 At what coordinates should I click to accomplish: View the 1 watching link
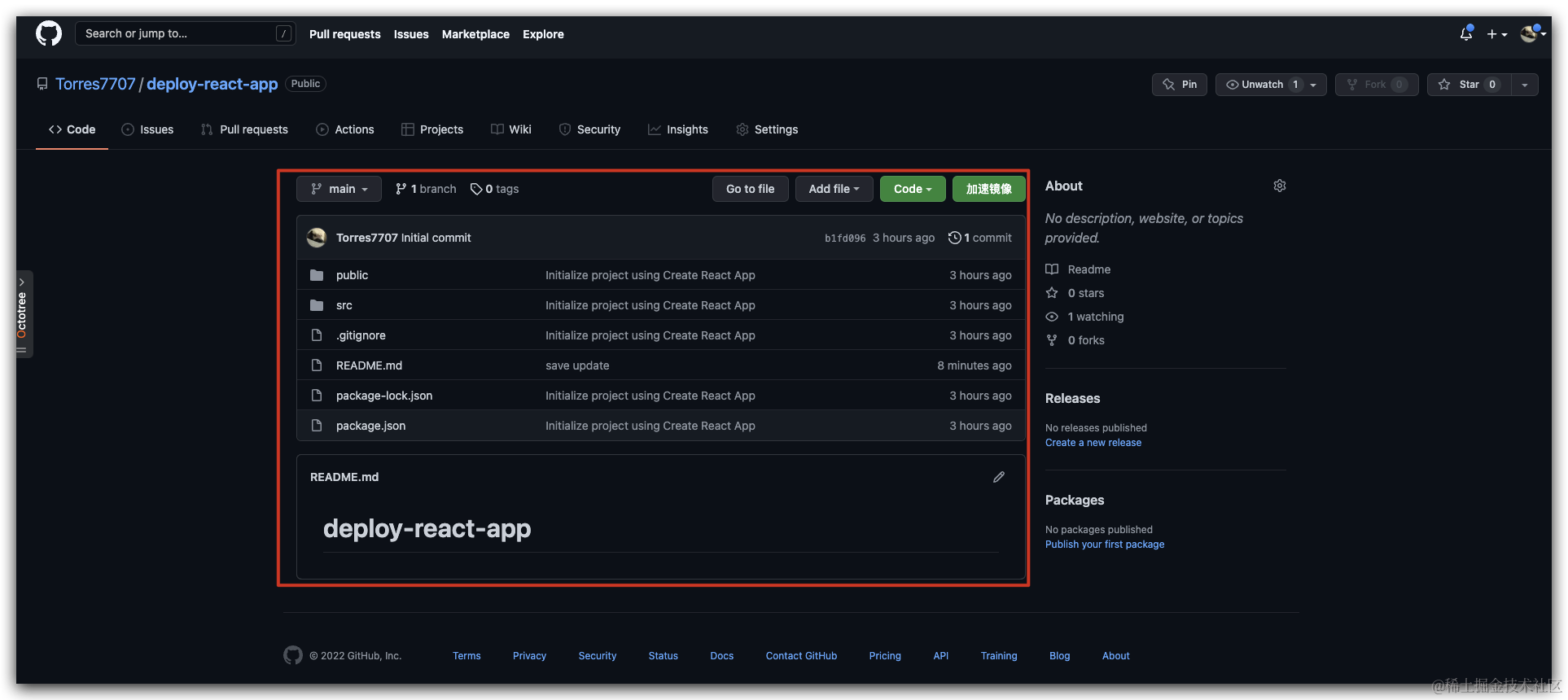[x=1084, y=317]
